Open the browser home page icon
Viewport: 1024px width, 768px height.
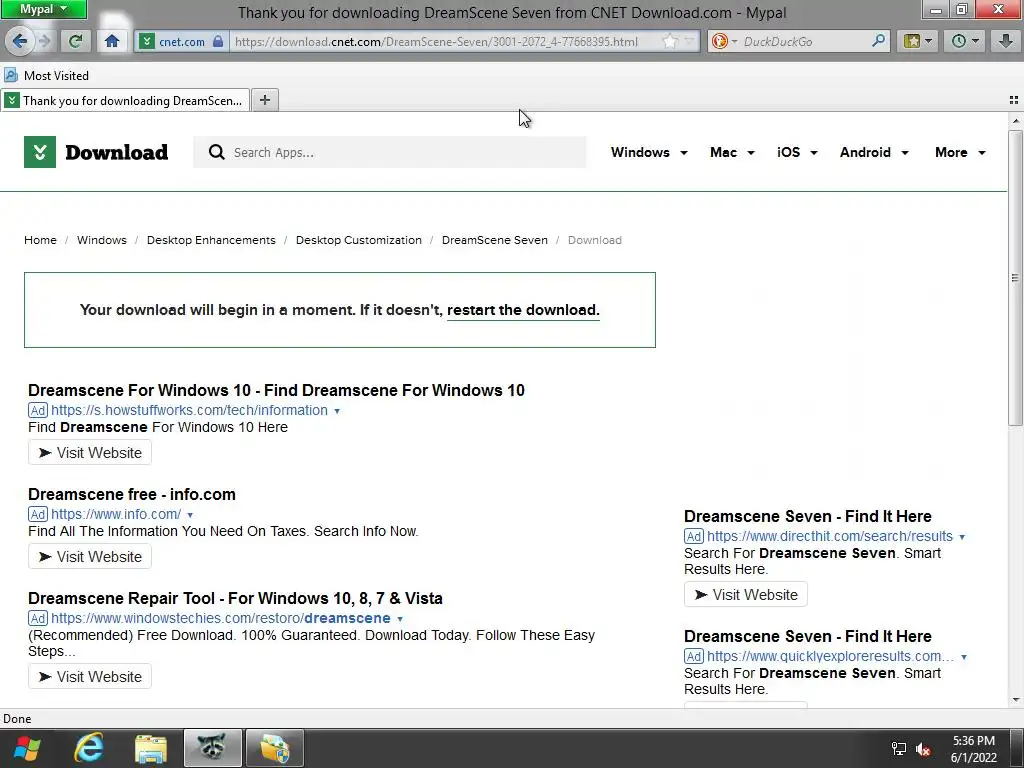[112, 42]
